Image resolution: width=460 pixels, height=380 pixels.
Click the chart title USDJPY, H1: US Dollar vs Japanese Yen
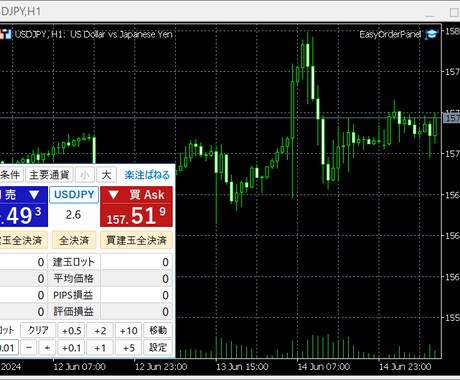click(x=94, y=34)
